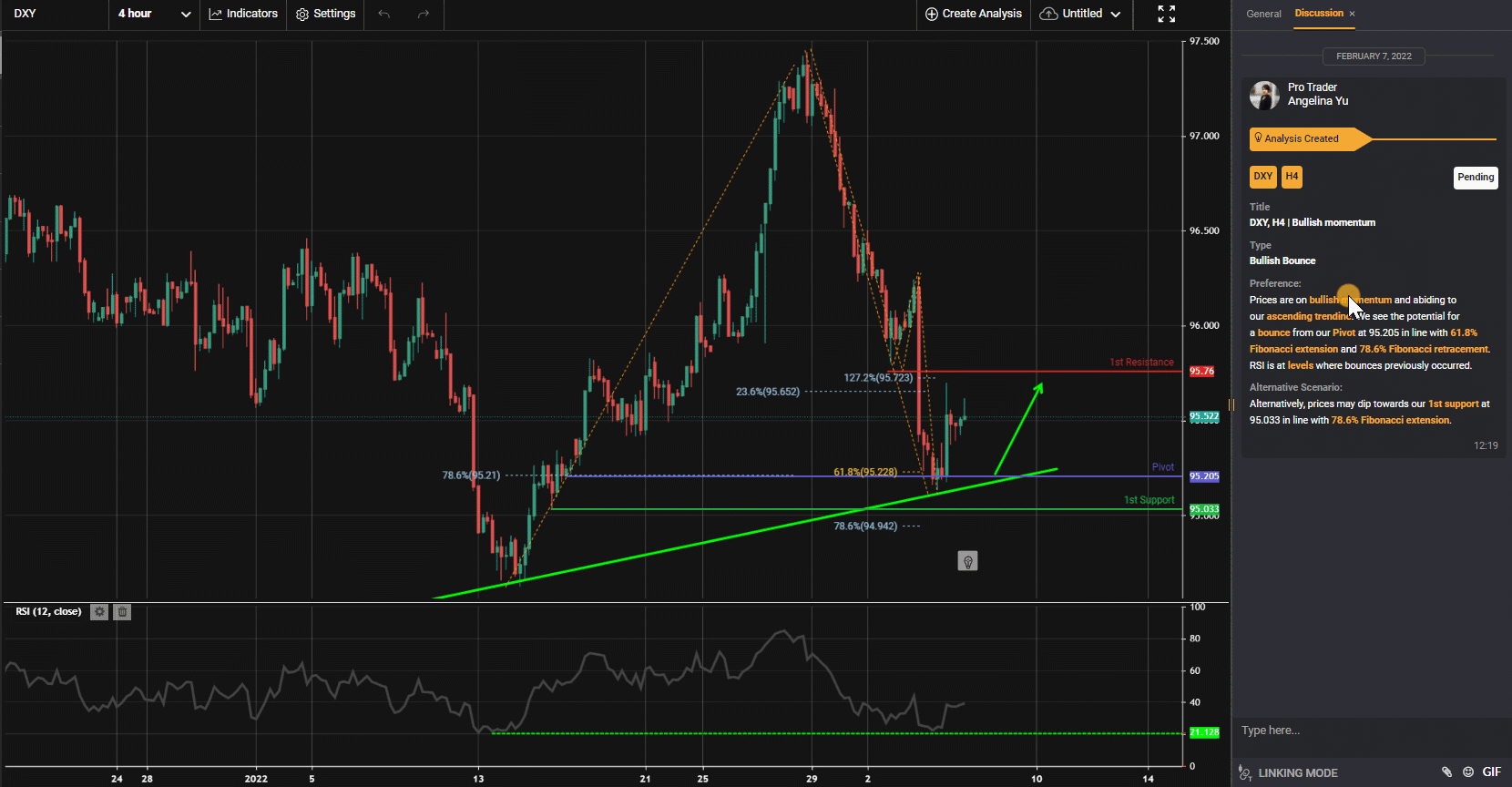The width and height of the screenshot is (1512, 787).
Task: Open chart Settings
Action: 325,14
